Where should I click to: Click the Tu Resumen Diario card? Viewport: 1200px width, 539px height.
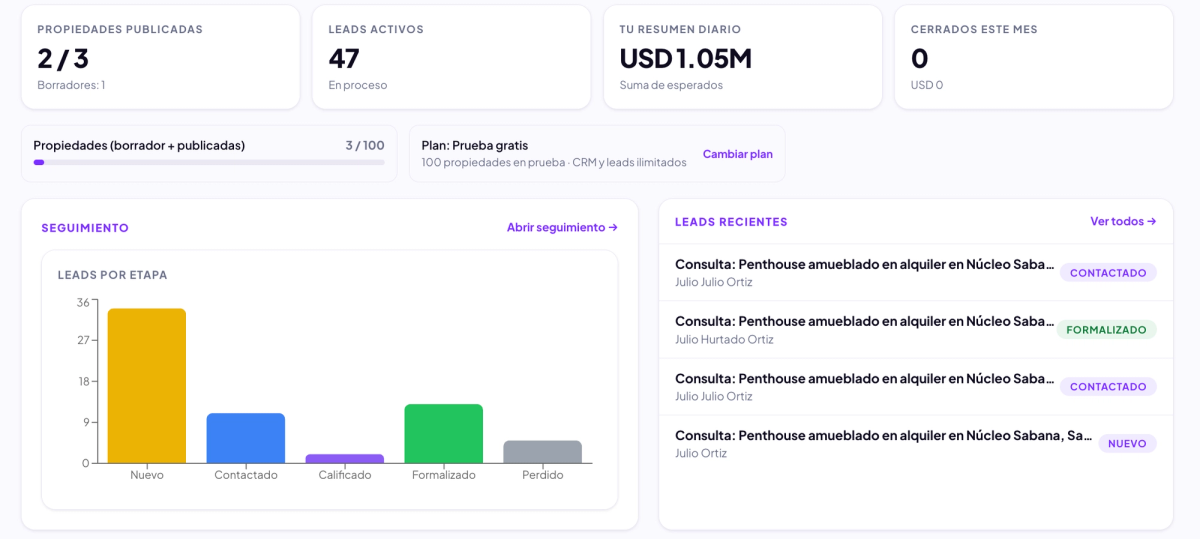[743, 57]
